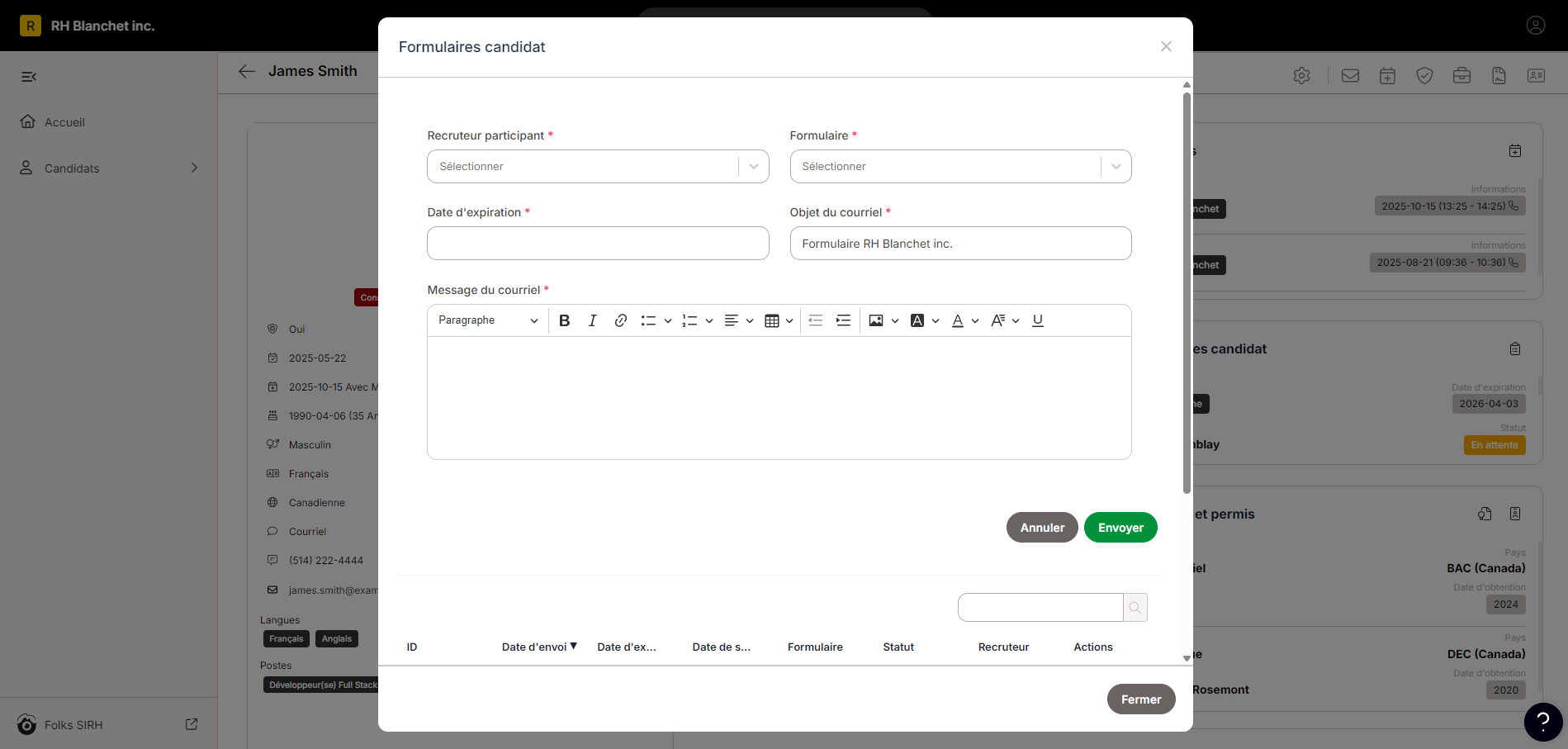Choose font background color tool

click(x=917, y=320)
